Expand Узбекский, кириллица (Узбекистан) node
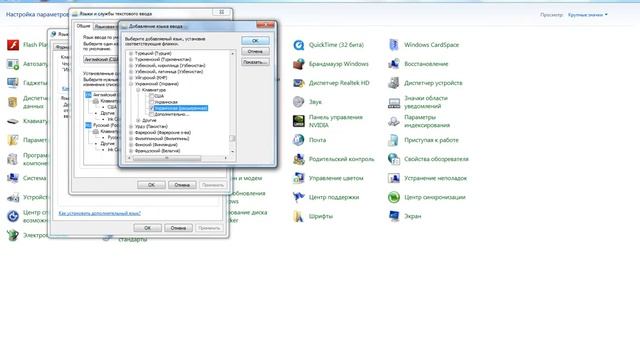The image size is (640, 360). (x=131, y=65)
